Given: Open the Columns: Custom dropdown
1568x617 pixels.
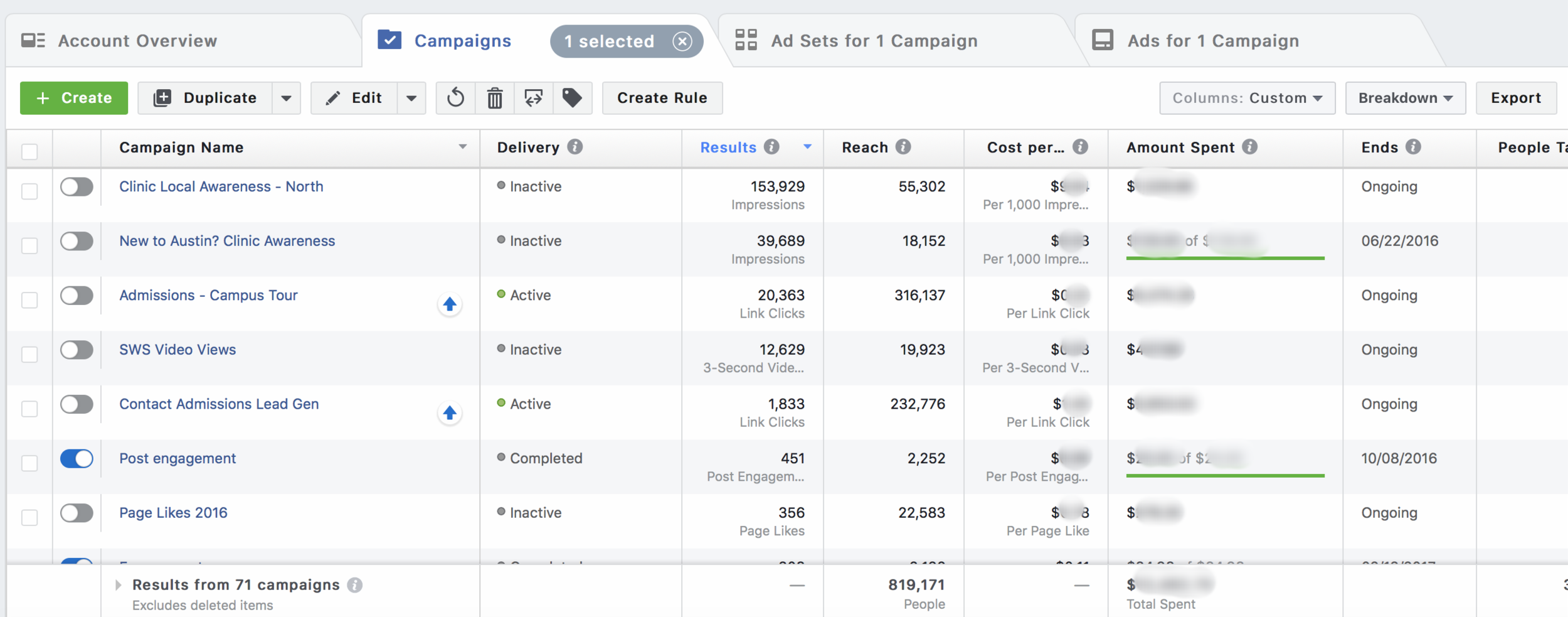Looking at the screenshot, I should (x=1247, y=98).
